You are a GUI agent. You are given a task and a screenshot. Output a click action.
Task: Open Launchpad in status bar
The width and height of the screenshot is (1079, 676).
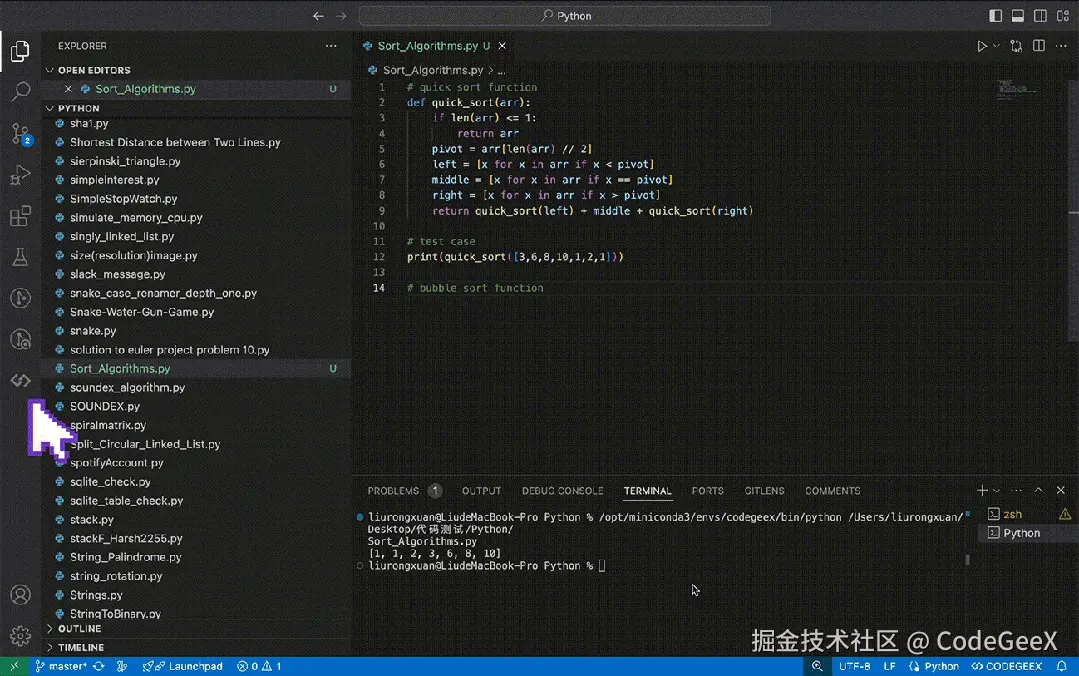[182, 666]
